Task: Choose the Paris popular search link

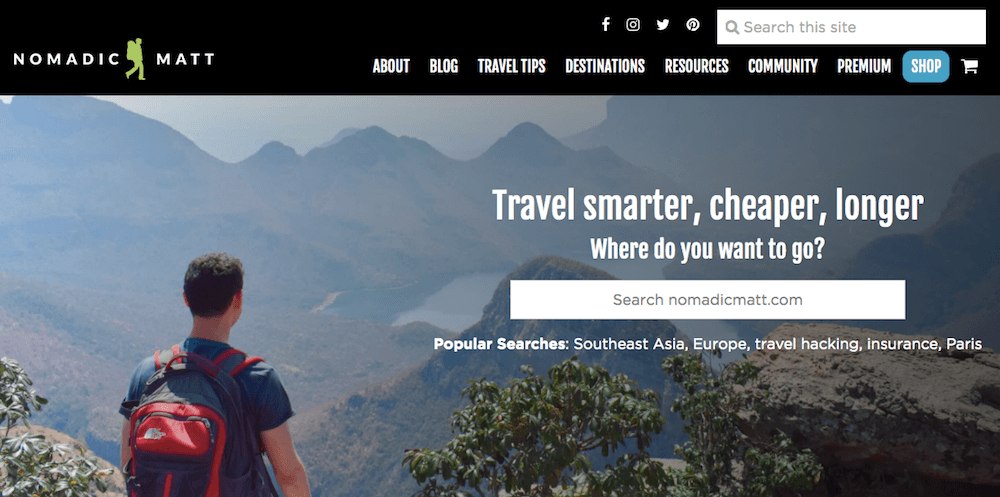Action: 964,345
